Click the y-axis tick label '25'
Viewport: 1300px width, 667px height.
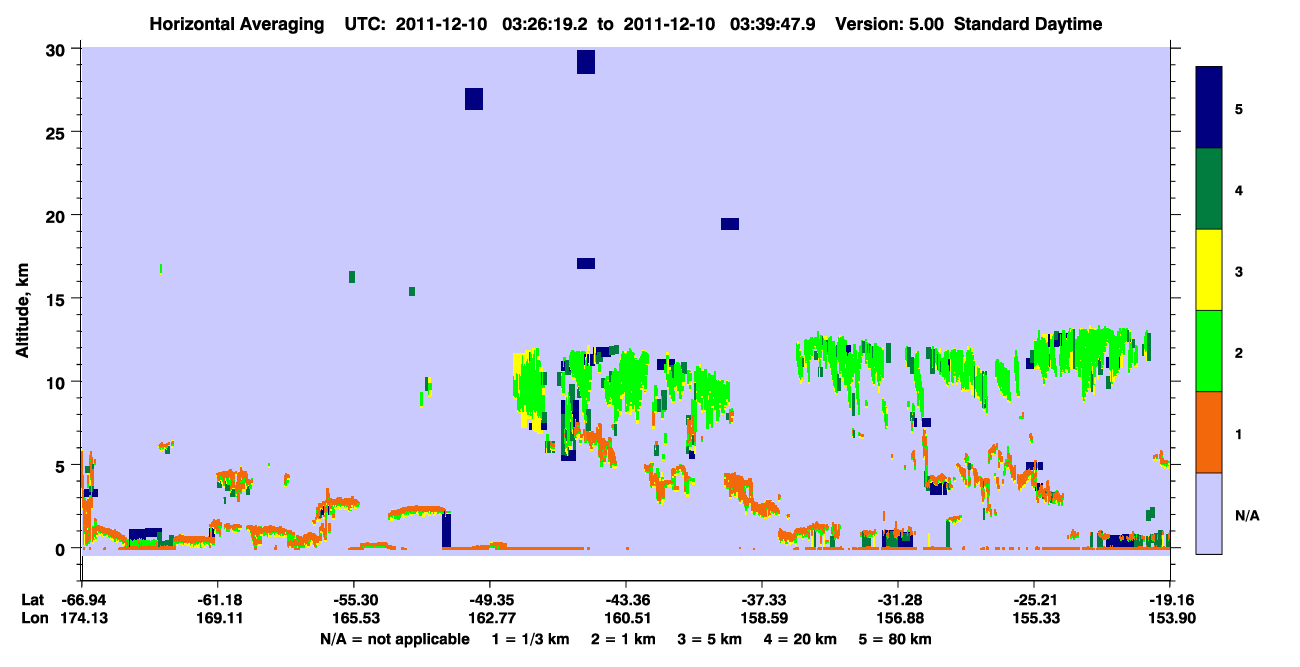click(58, 132)
